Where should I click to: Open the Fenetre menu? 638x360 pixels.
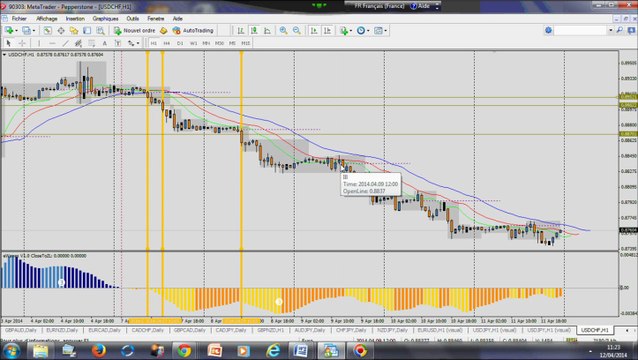156,19
